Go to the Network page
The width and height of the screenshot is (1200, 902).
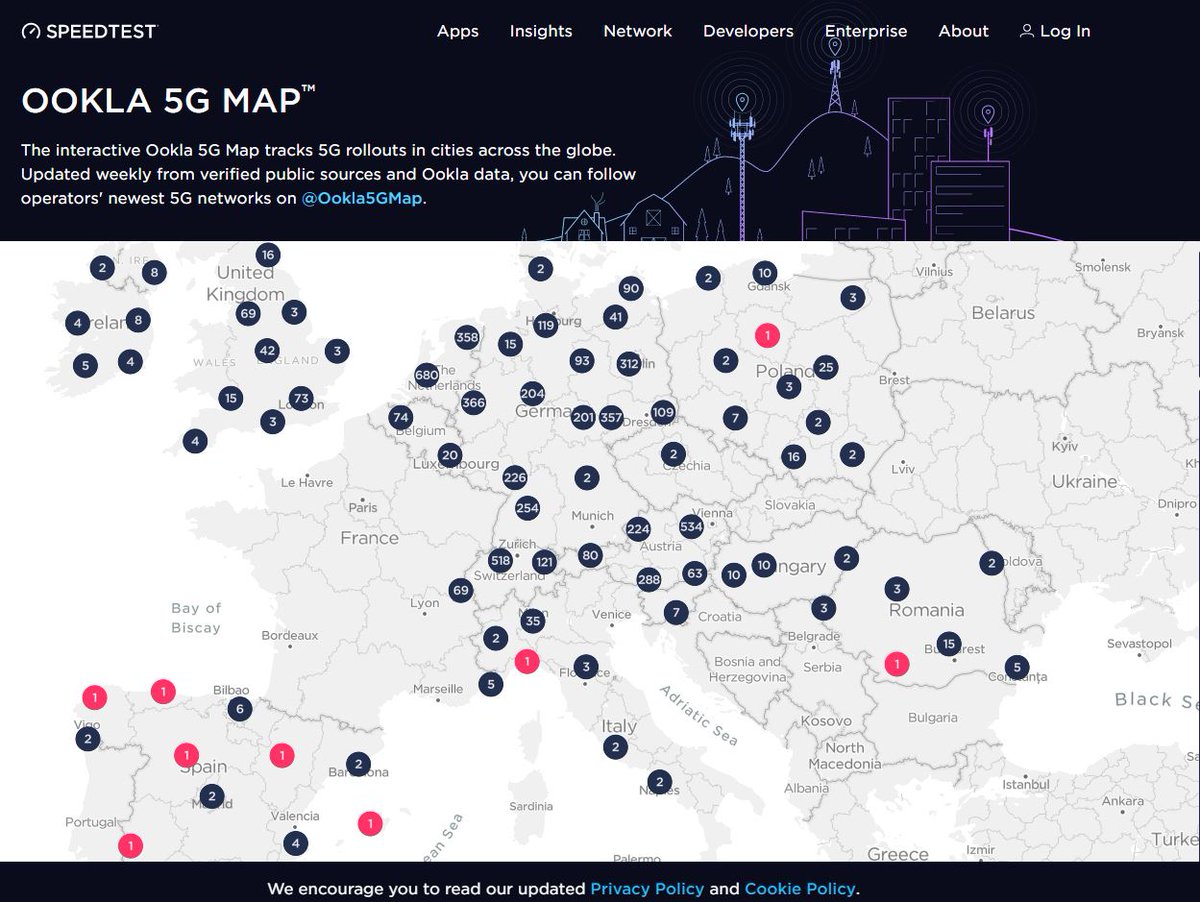[638, 31]
